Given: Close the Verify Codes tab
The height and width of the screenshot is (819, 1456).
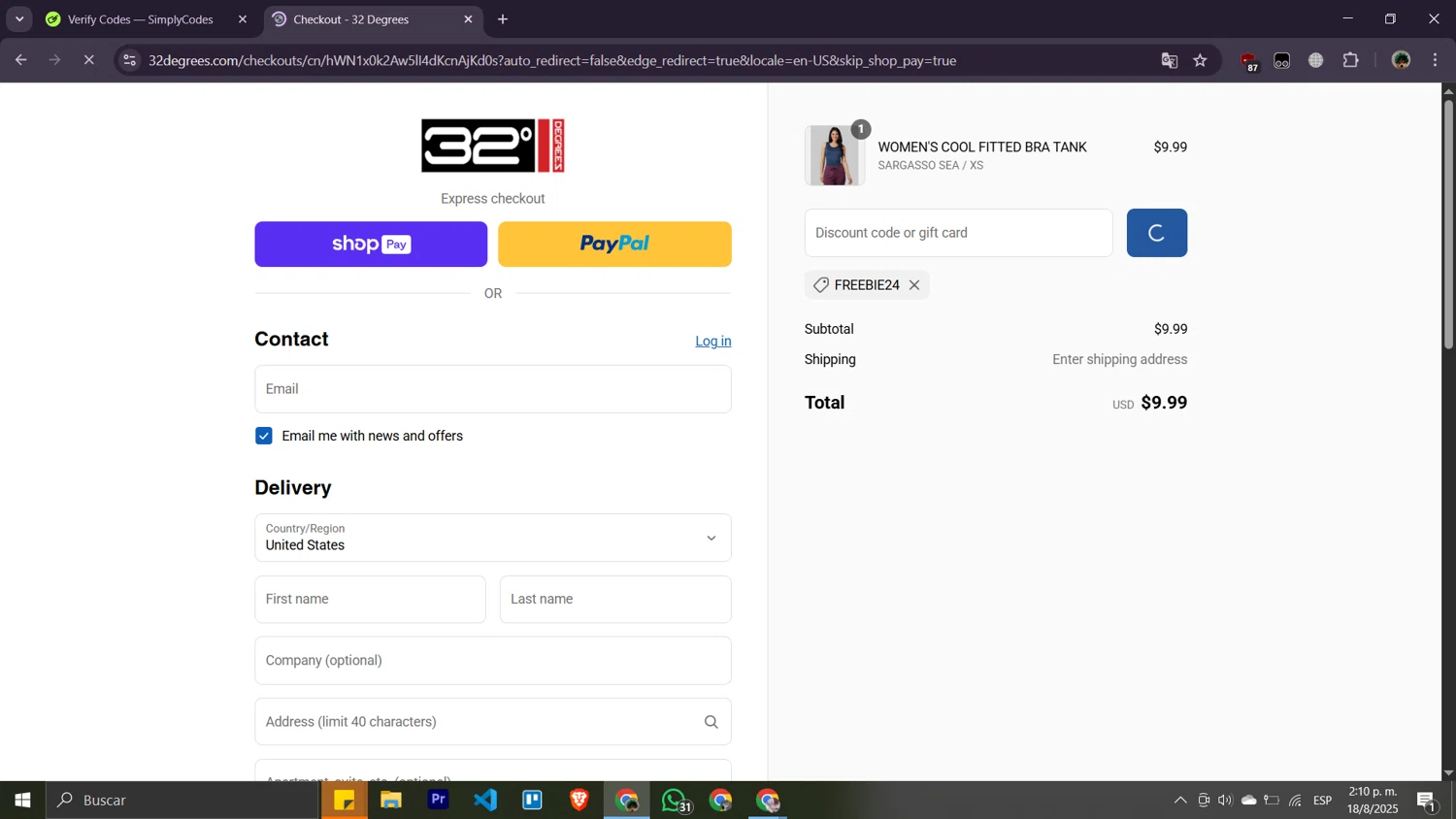Looking at the screenshot, I should click(243, 19).
